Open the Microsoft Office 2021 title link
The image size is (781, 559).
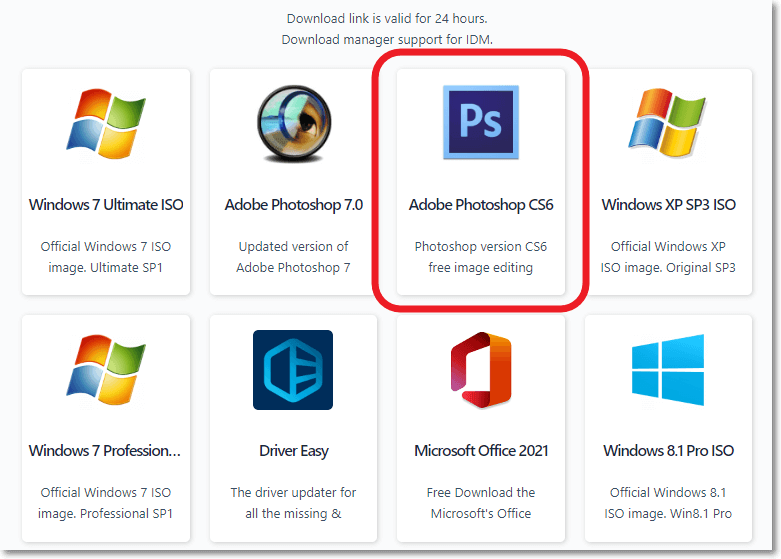481,451
